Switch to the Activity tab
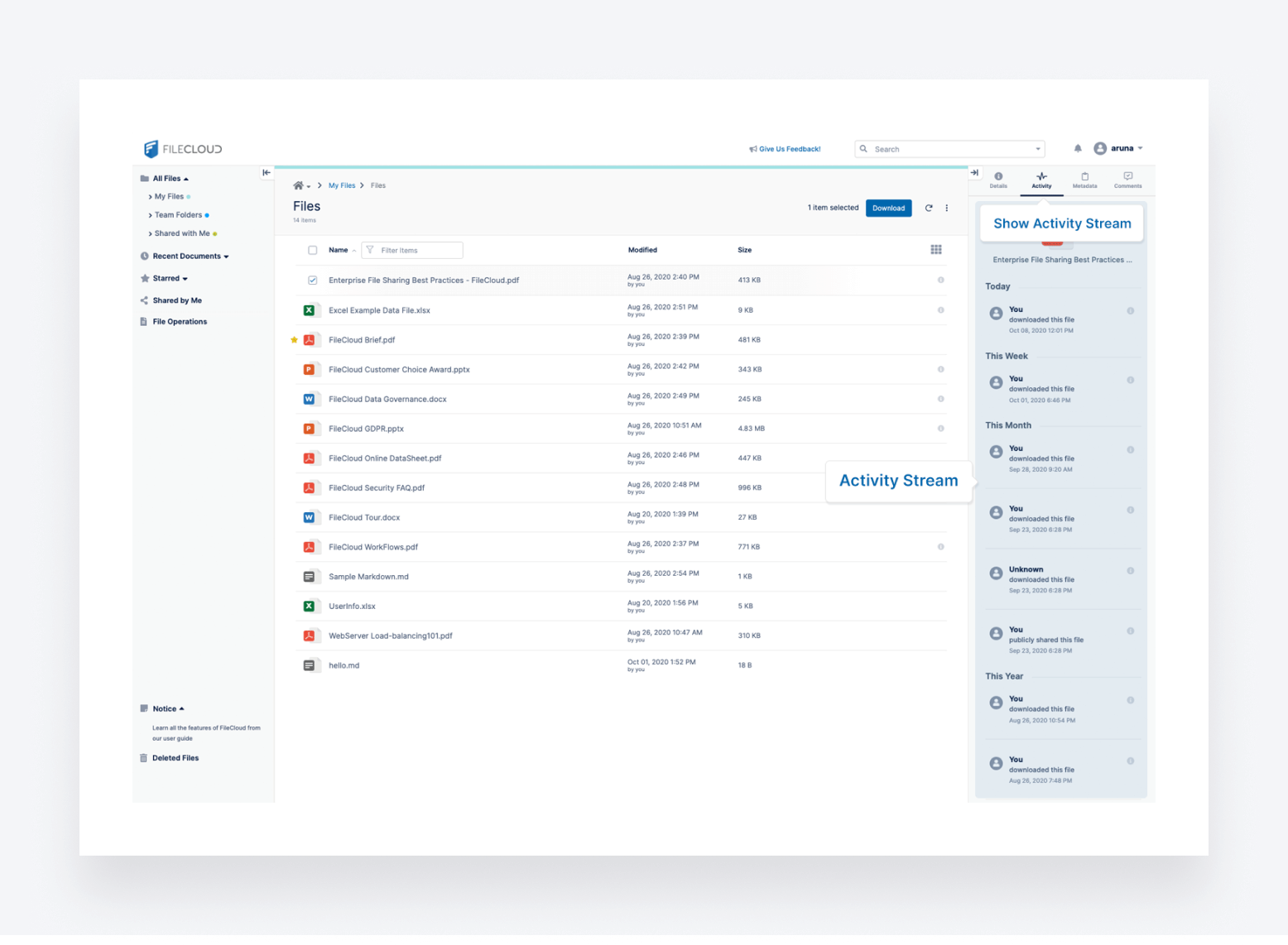 tap(1041, 180)
